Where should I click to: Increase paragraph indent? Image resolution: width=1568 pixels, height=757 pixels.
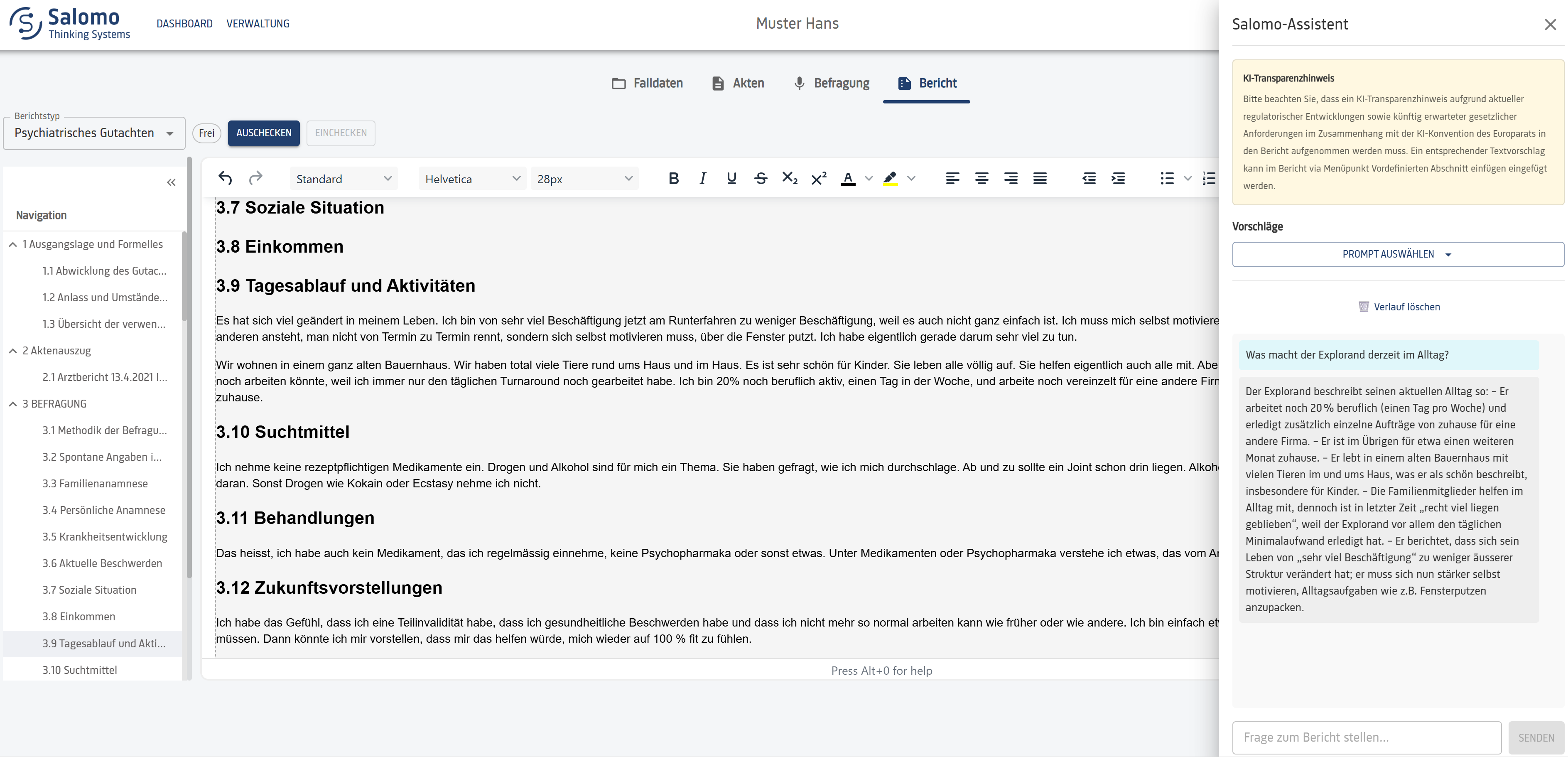pyautogui.click(x=1118, y=178)
